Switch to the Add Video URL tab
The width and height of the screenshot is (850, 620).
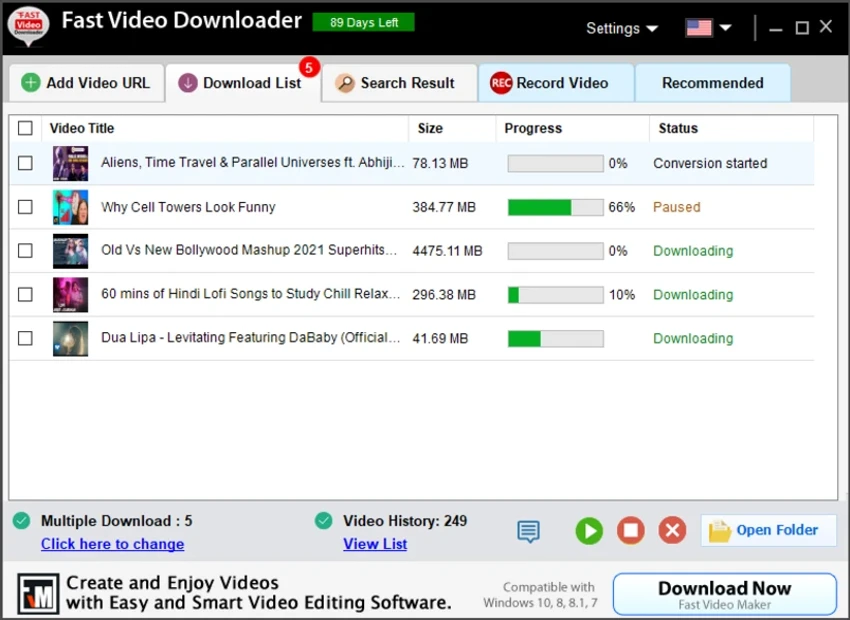tap(87, 83)
